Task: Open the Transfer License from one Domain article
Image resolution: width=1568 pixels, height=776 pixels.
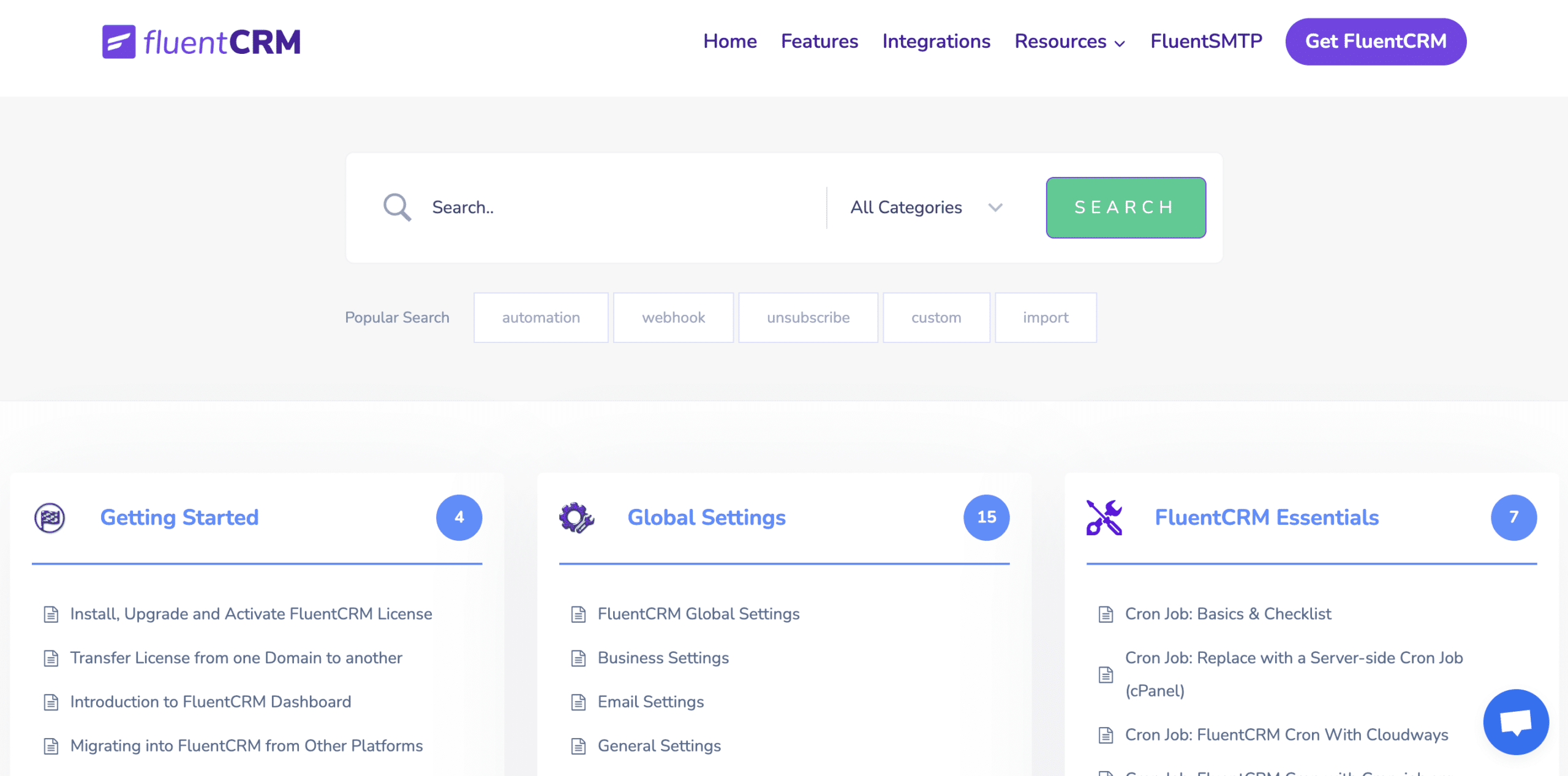Action: click(x=236, y=658)
